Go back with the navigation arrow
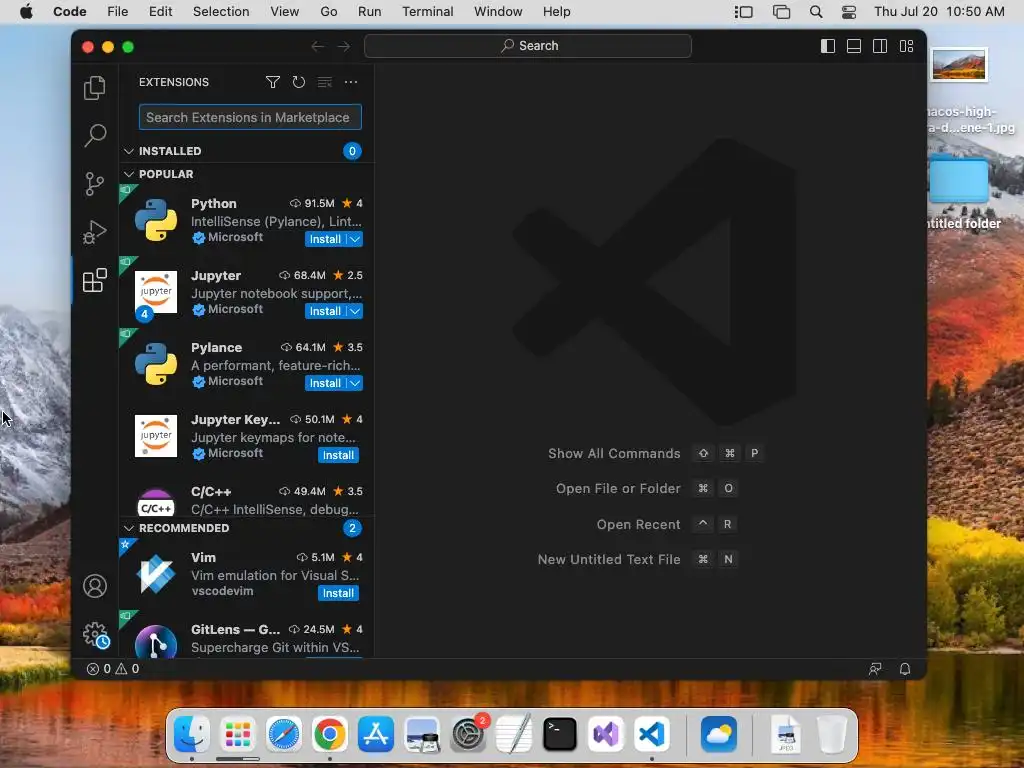The image size is (1024, 768). tap(317, 46)
